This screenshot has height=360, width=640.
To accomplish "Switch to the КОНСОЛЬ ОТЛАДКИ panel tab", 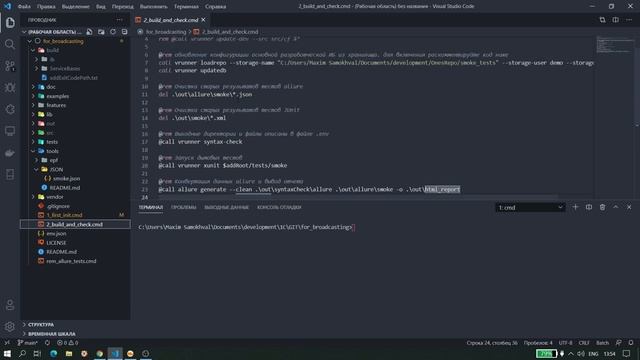I will (279, 207).
